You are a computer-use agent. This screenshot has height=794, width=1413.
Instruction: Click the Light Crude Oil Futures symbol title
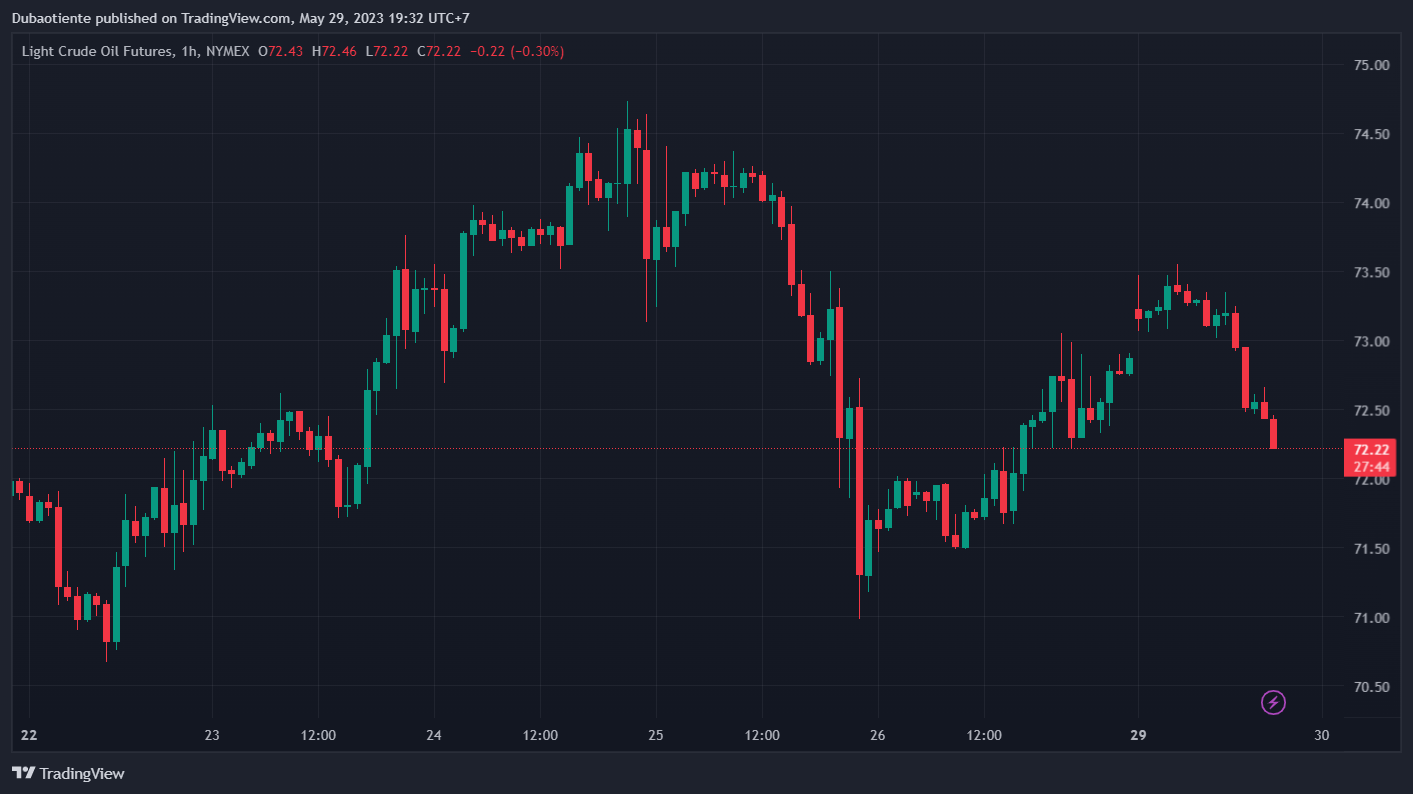point(96,51)
